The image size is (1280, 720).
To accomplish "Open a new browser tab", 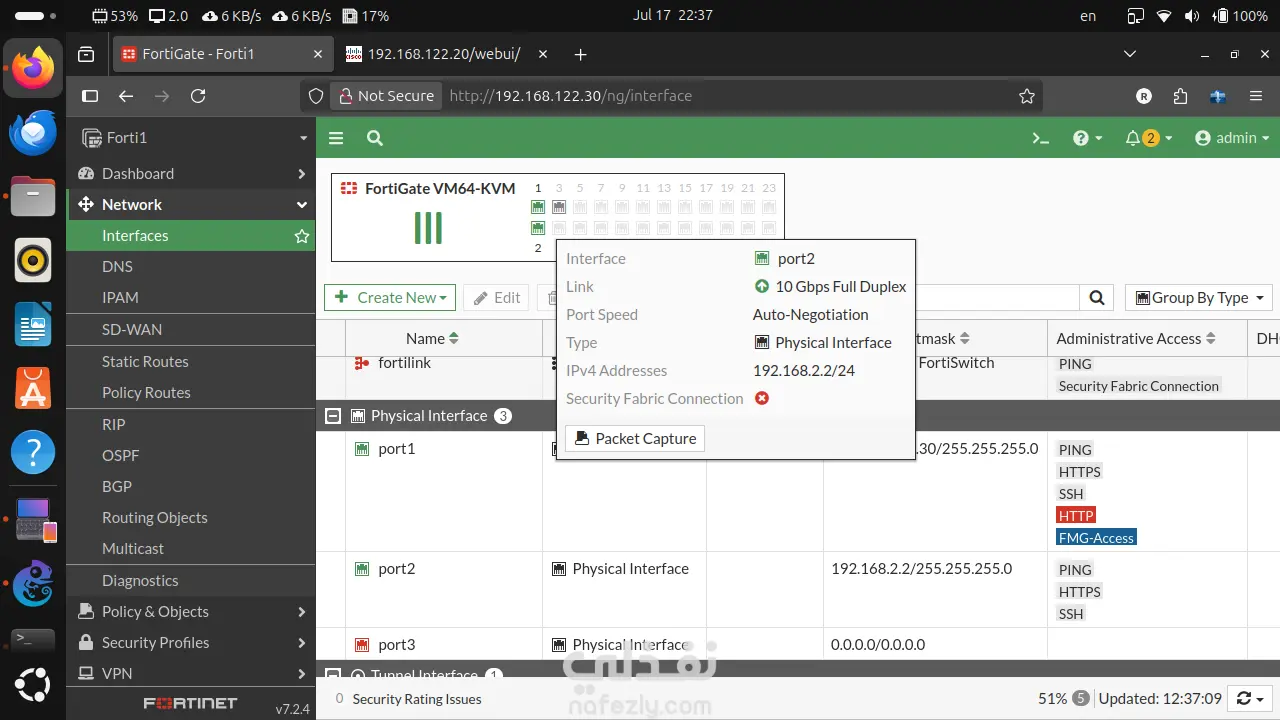I will (x=580, y=54).
